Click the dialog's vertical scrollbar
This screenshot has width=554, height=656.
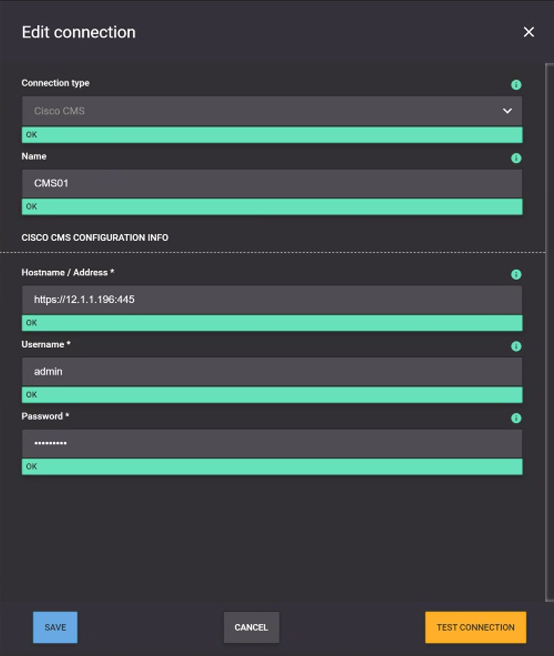pos(549,333)
